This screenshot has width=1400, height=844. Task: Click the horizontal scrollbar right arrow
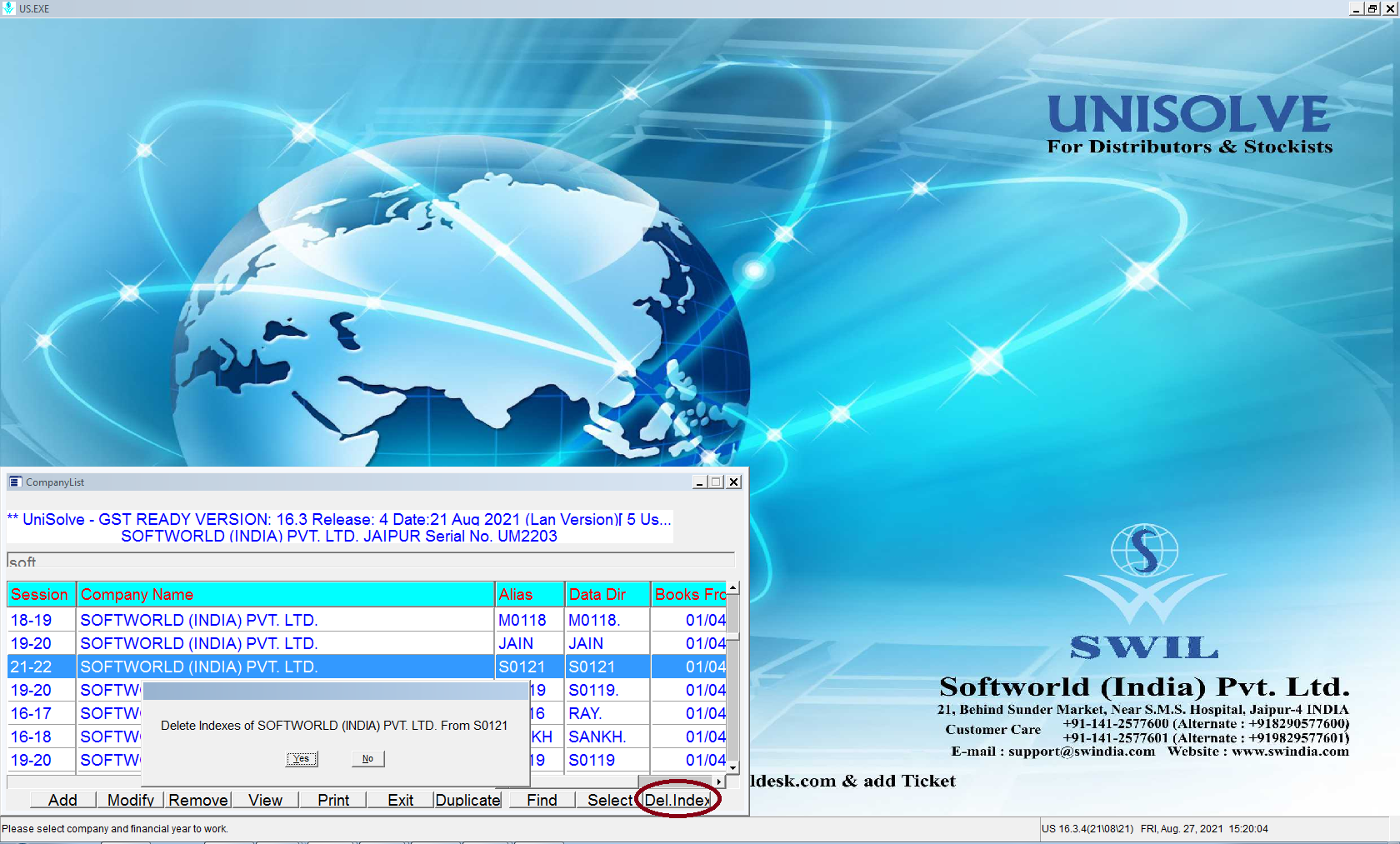(719, 782)
